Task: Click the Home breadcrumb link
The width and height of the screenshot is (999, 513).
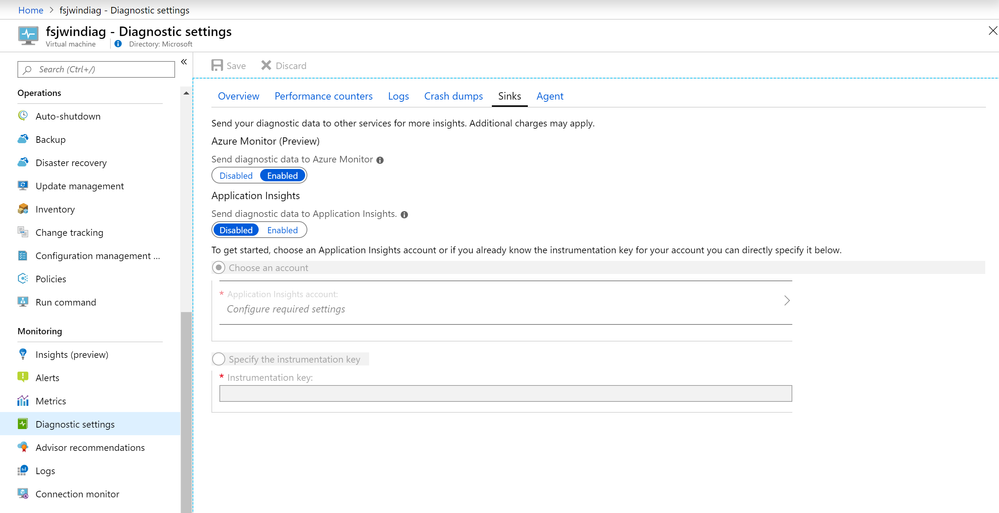Action: click(x=31, y=10)
